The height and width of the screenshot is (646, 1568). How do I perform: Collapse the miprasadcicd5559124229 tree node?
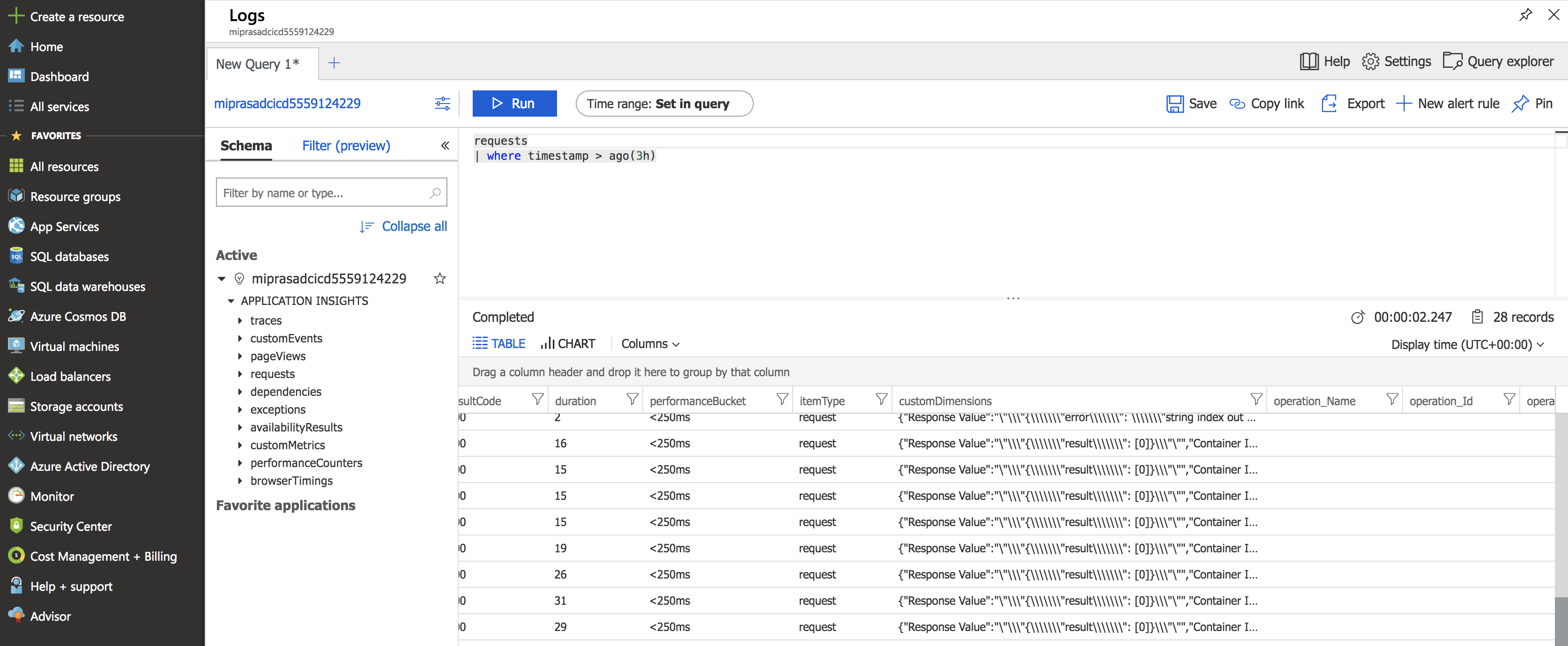pyautogui.click(x=222, y=279)
